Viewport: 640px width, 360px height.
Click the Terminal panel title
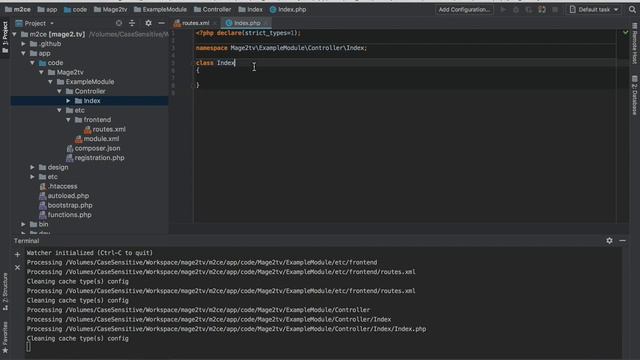(x=27, y=241)
